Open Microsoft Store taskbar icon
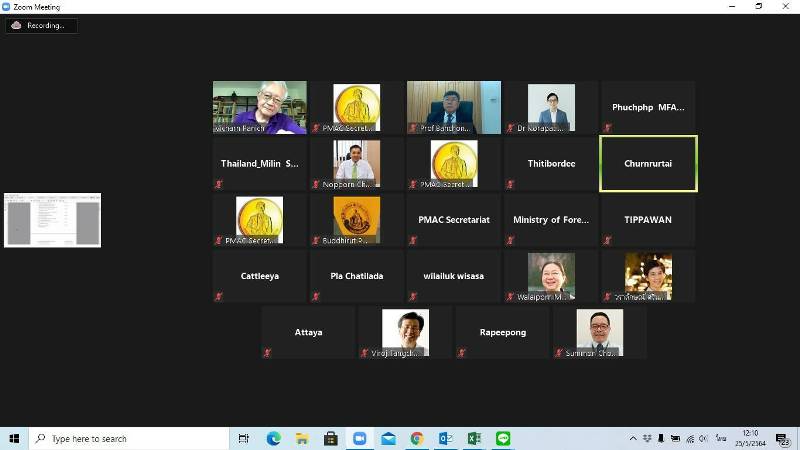800x450 pixels. click(330, 438)
